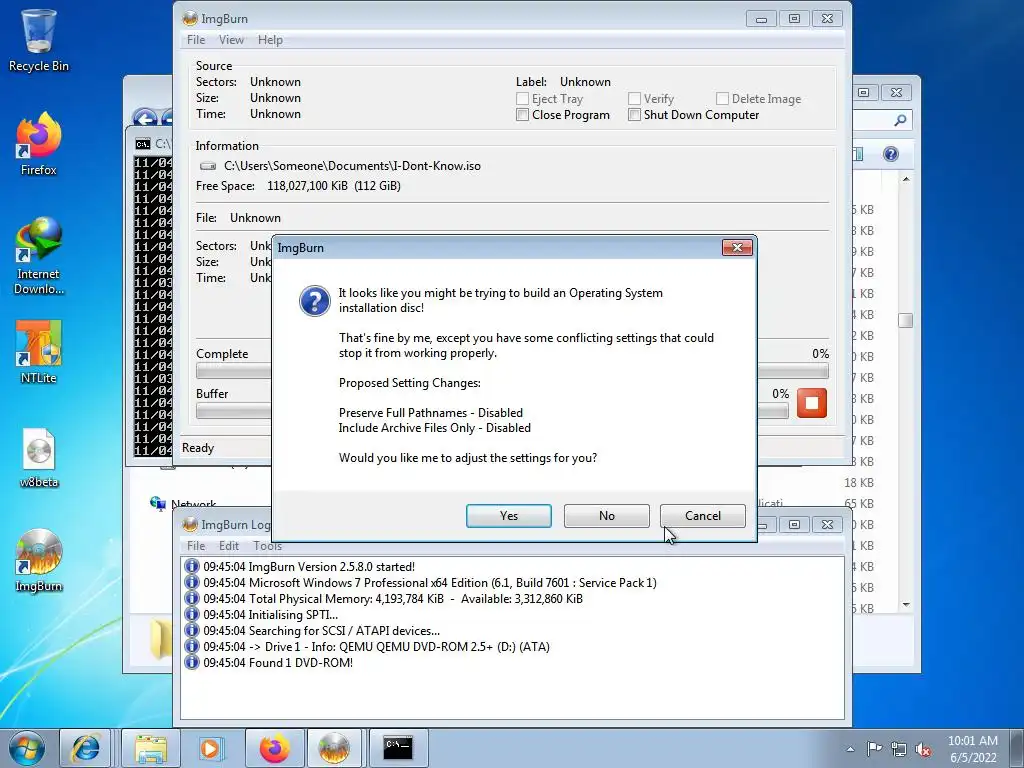Open Edit menu in ImgBurn Log window
Screen dimensions: 1024x768
coord(229,546)
